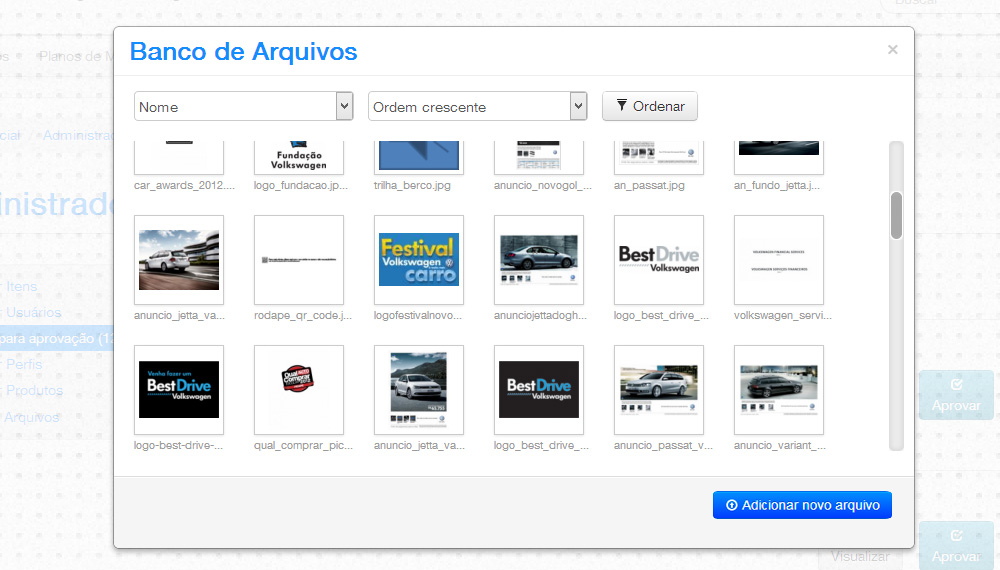
Task: Select the anuncio_passat_v thumbnail
Action: (x=659, y=390)
